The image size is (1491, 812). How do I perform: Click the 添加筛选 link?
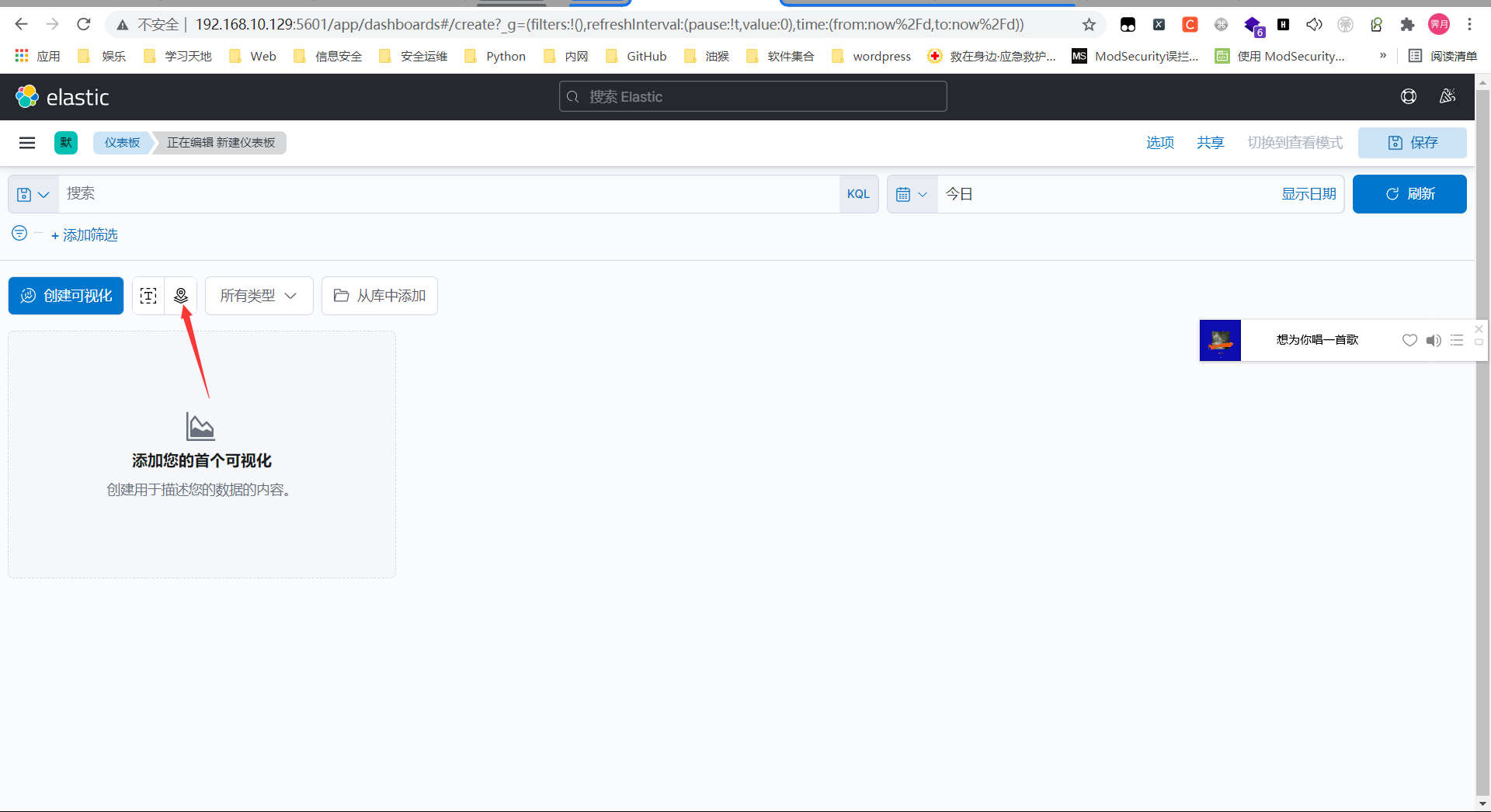(85, 235)
